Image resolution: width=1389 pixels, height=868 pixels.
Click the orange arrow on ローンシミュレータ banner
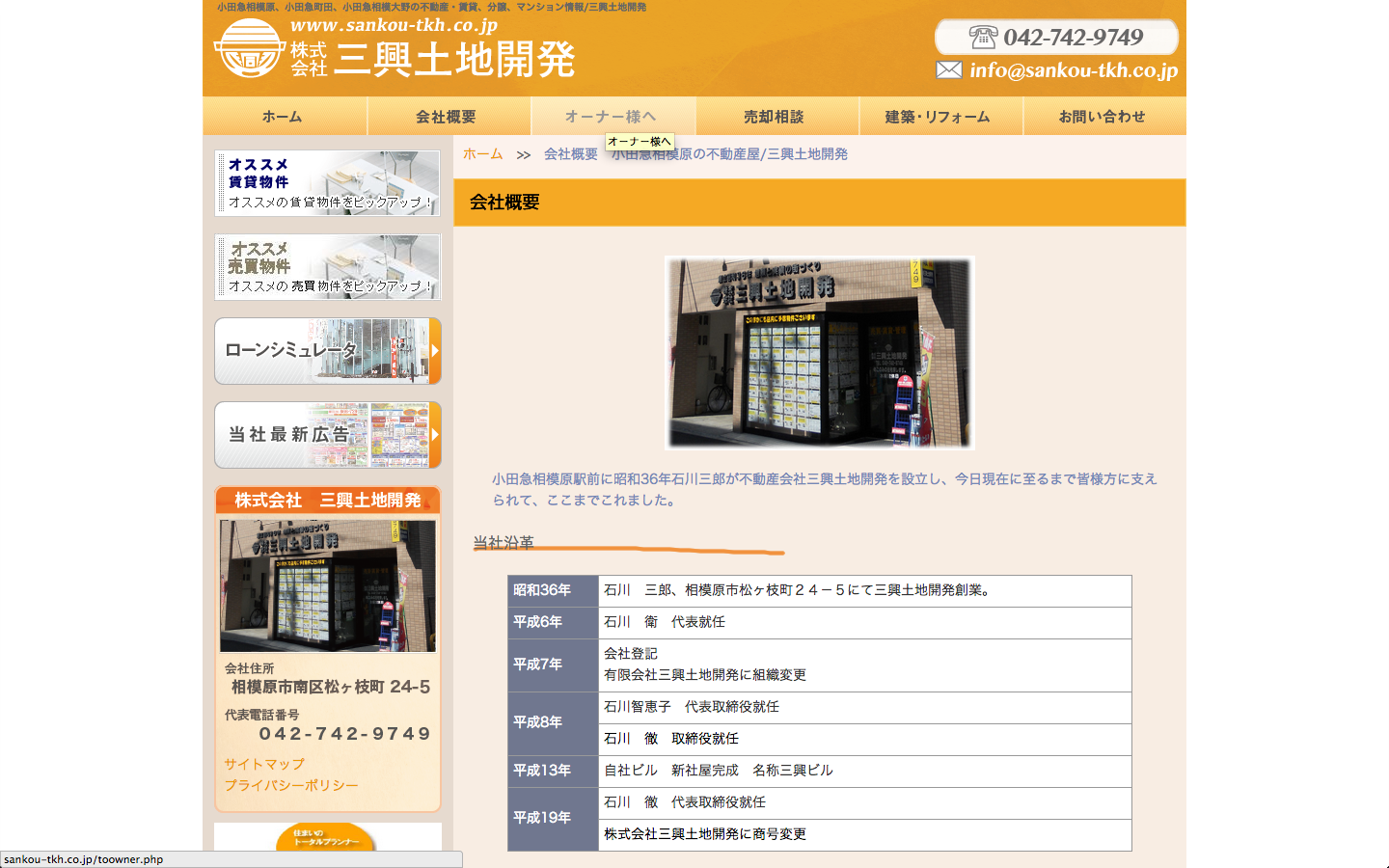click(435, 351)
